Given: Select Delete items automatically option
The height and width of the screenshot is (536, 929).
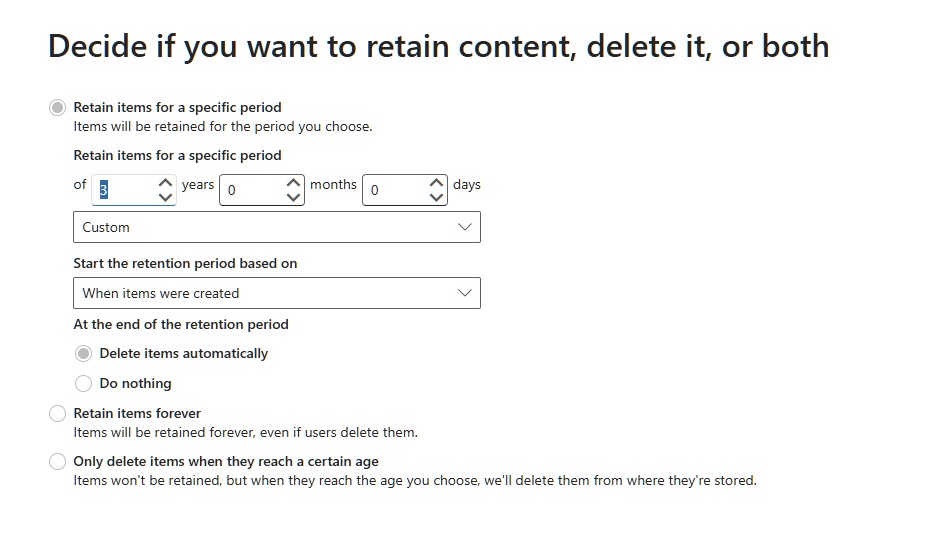Looking at the screenshot, I should point(84,353).
